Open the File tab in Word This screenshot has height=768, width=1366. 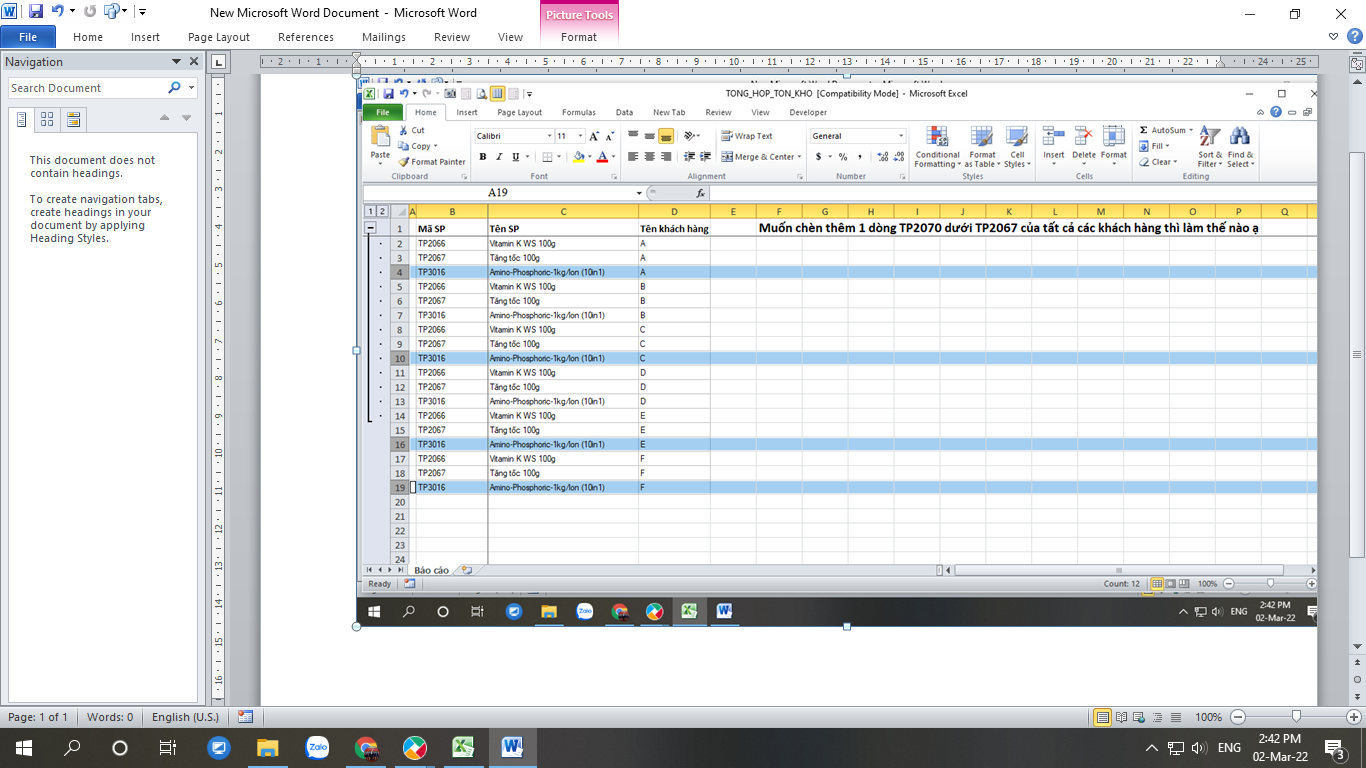(x=28, y=37)
